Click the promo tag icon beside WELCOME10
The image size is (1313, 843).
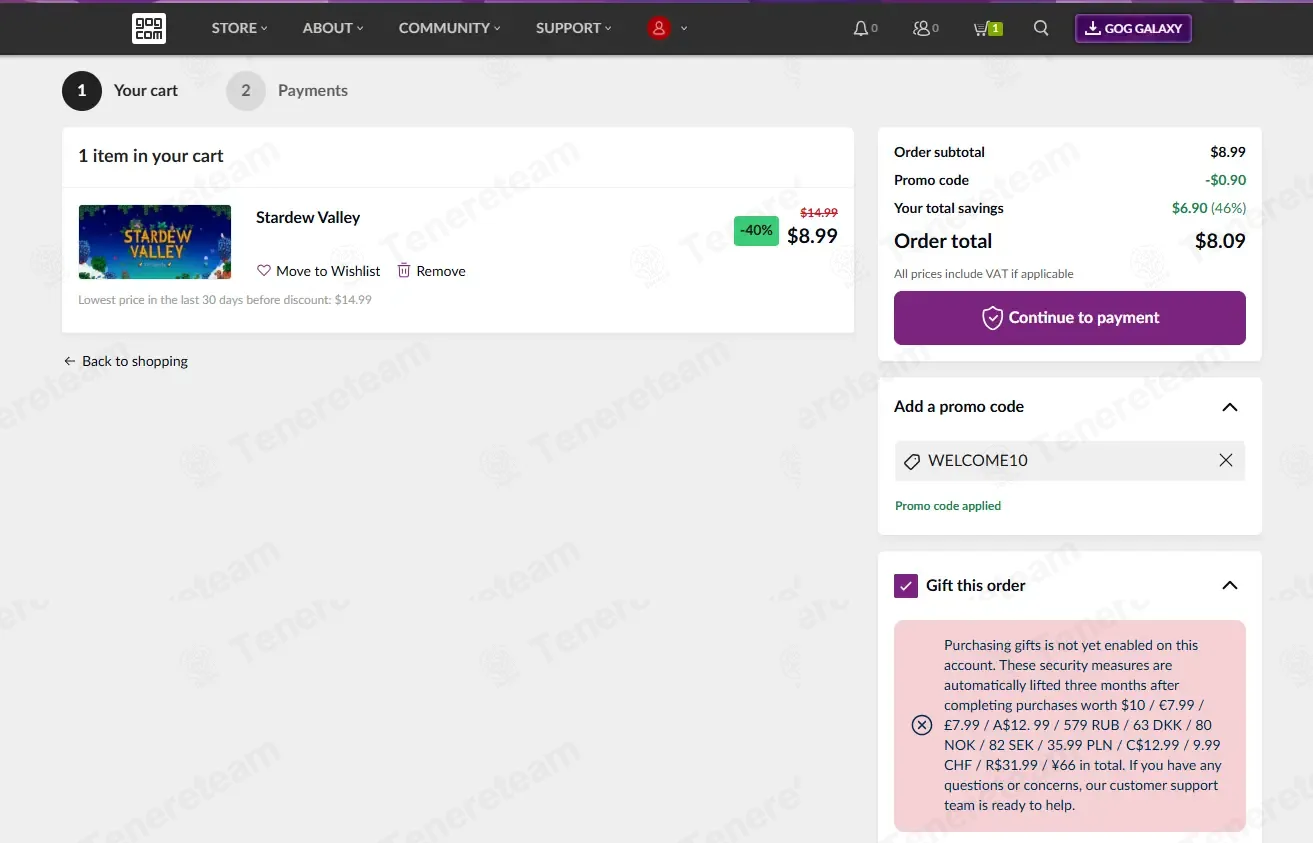[911, 462]
